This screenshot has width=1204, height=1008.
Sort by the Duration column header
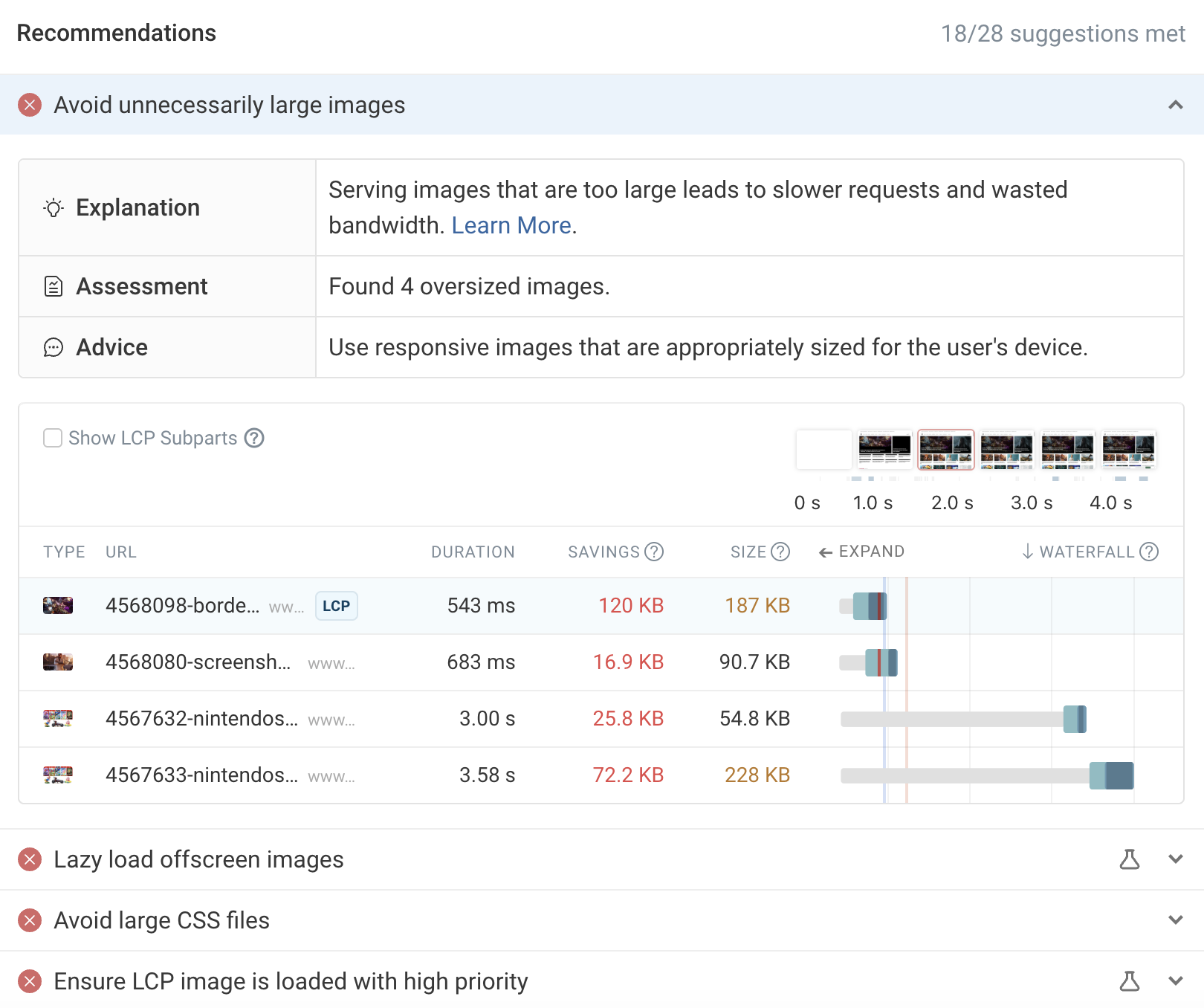pos(473,552)
